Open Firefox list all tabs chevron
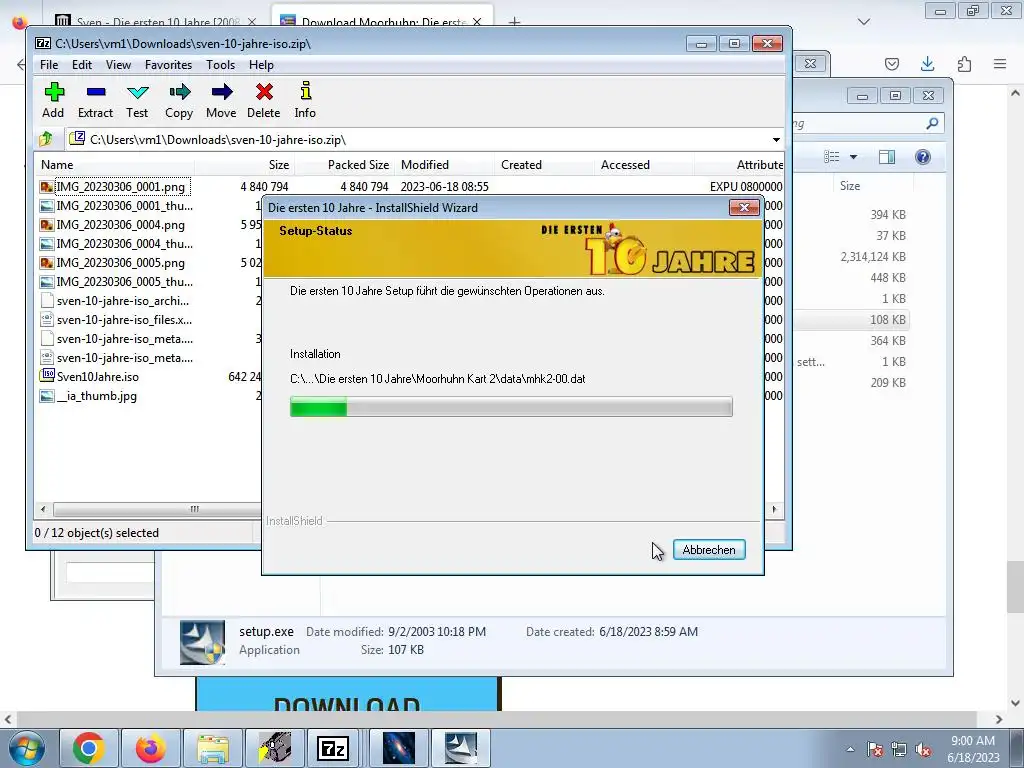This screenshot has width=1024, height=768. [x=863, y=22]
